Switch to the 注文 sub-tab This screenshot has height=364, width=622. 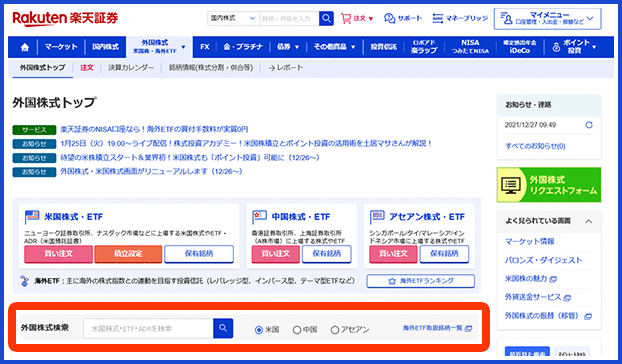point(87,68)
